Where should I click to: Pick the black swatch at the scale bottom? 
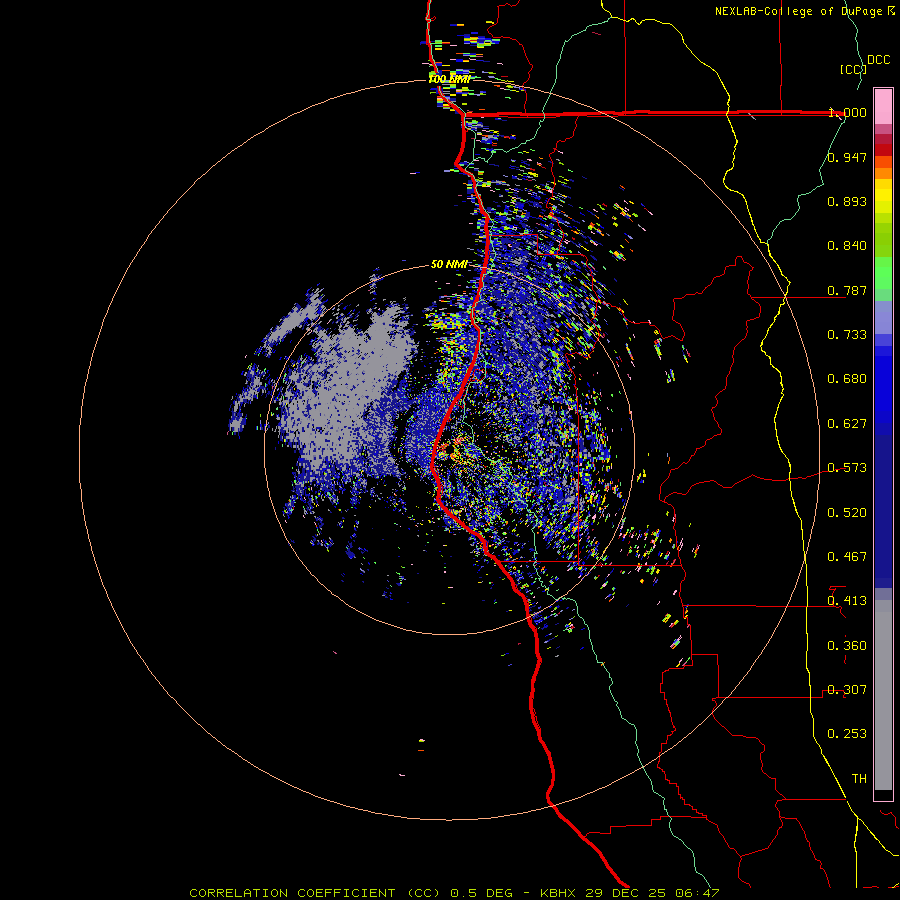(x=883, y=794)
